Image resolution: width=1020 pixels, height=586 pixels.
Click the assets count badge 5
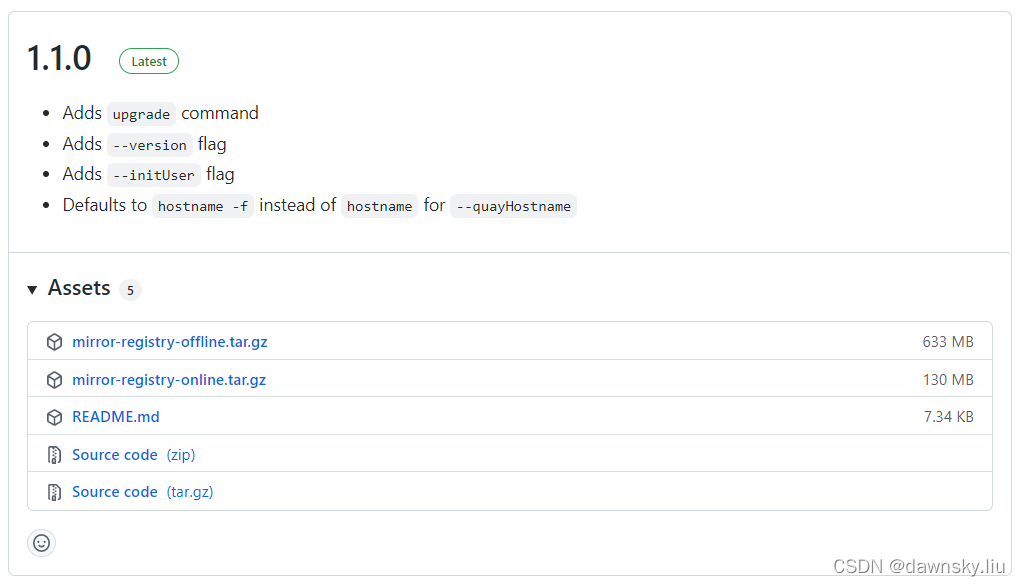(x=130, y=290)
